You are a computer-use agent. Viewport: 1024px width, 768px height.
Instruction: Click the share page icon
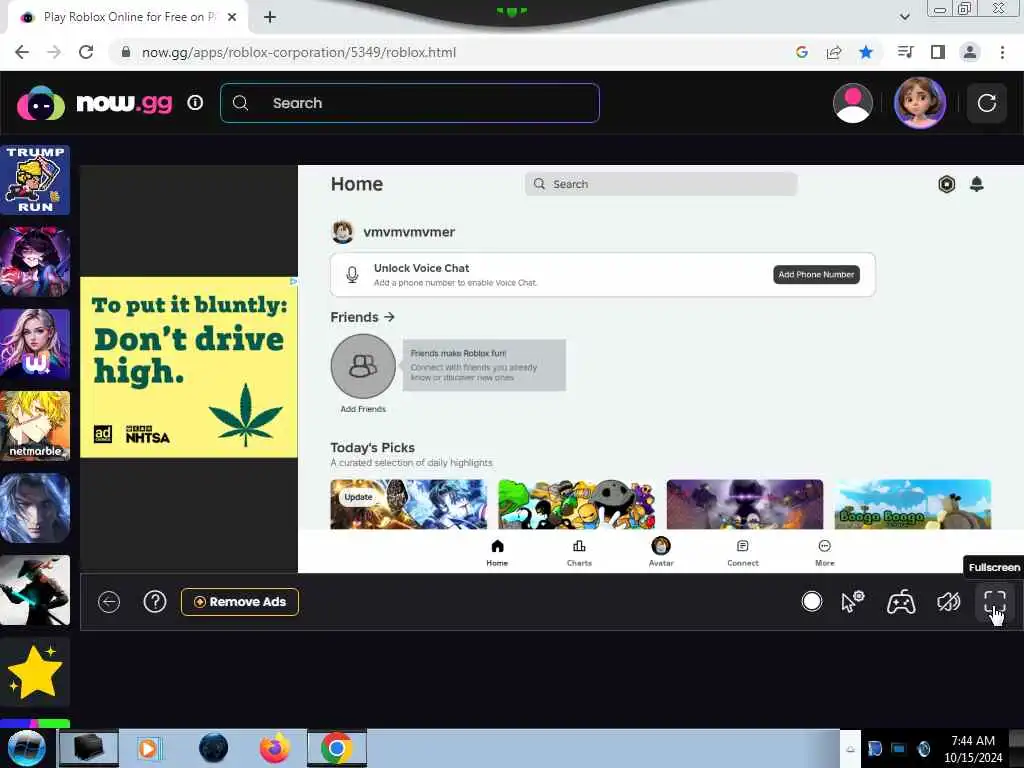click(x=833, y=52)
